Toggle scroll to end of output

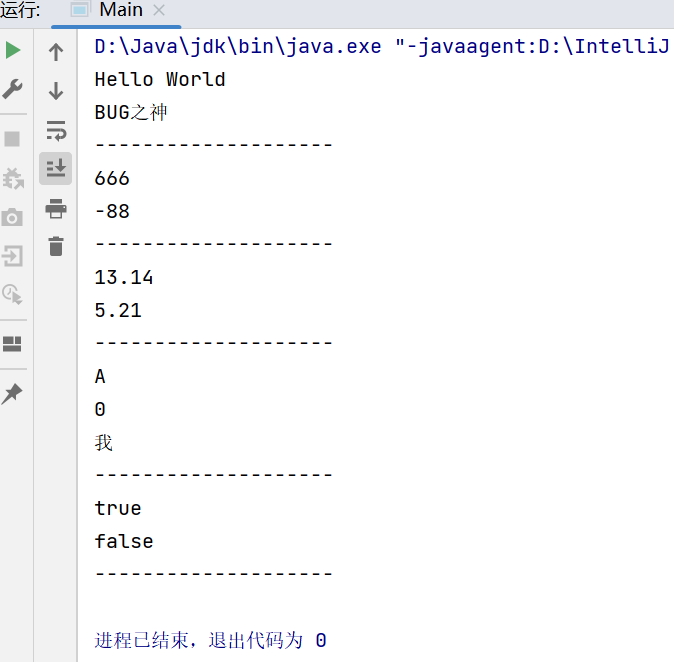55,169
